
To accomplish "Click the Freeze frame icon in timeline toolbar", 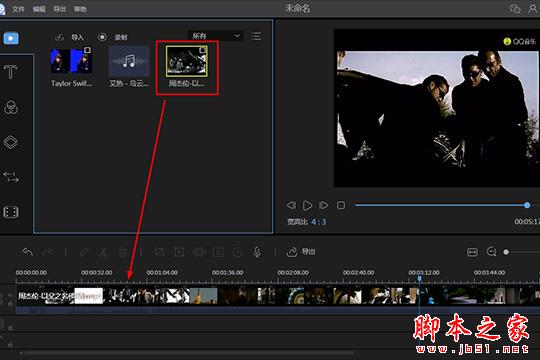I will (218, 252).
